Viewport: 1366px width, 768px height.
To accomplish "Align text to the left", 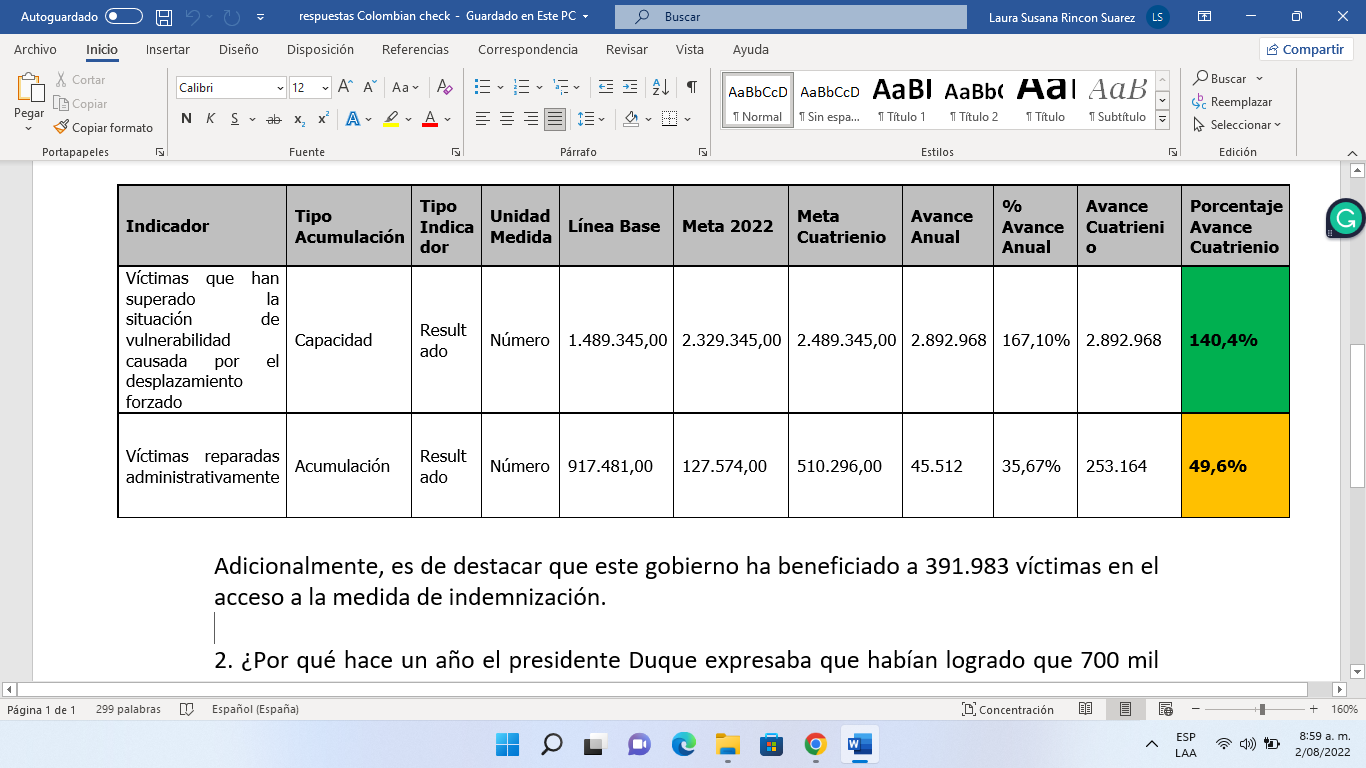I will (482, 118).
